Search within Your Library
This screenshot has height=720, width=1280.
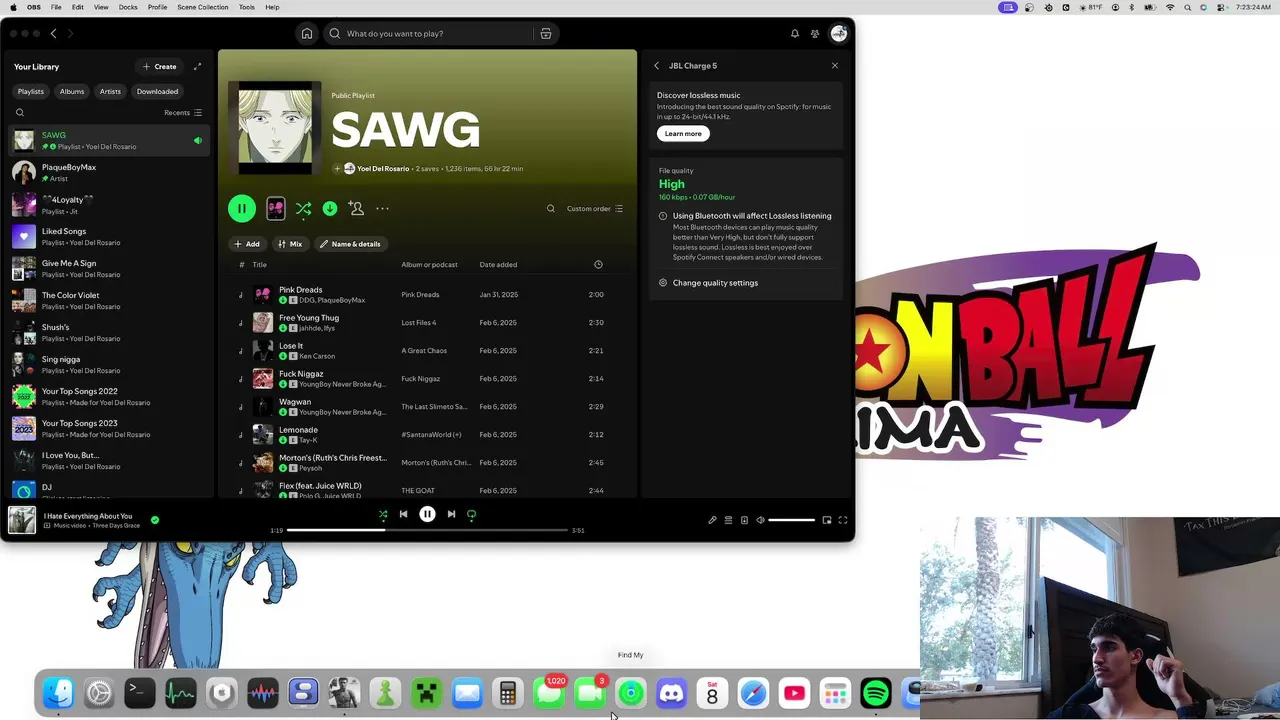pos(20,112)
